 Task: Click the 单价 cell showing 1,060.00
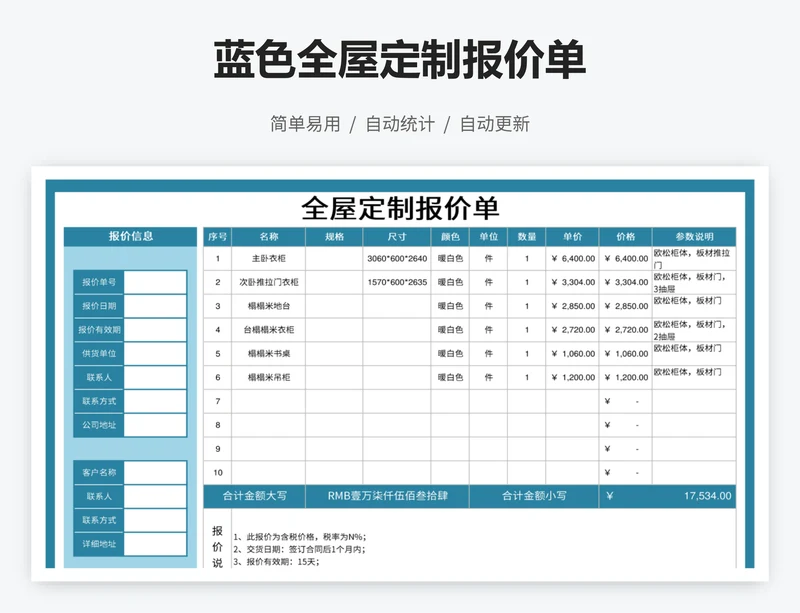click(572, 354)
